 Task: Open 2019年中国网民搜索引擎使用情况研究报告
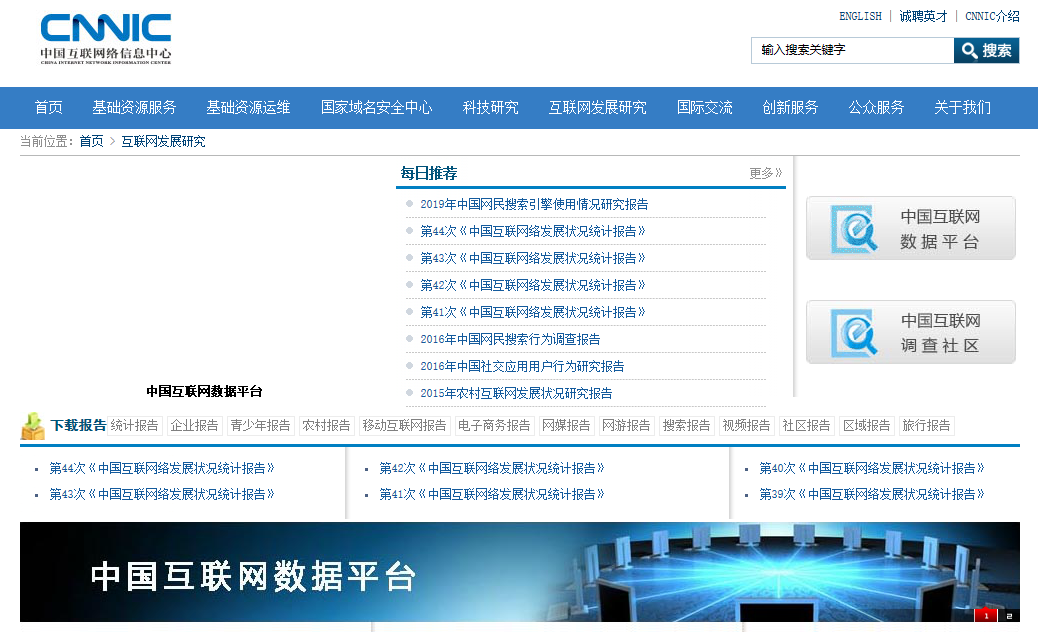click(x=534, y=204)
